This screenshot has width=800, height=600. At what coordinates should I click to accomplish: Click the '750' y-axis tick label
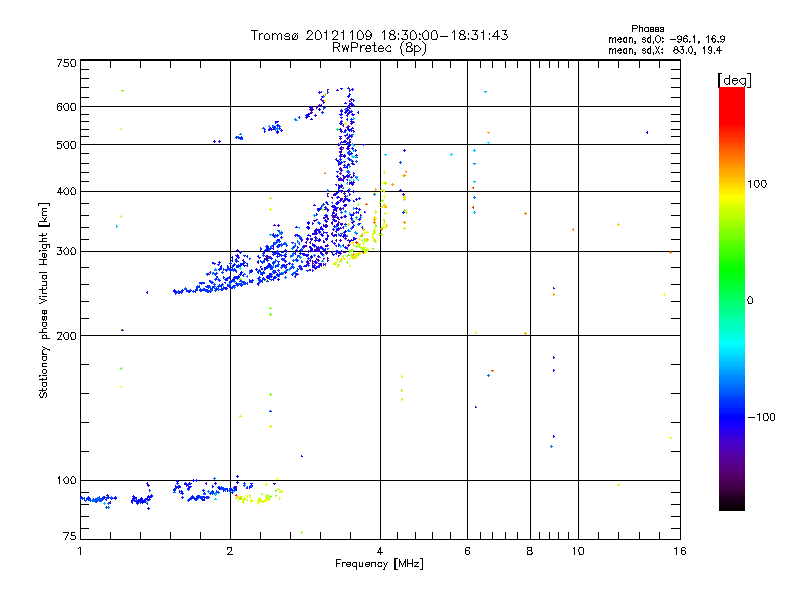tap(66, 63)
